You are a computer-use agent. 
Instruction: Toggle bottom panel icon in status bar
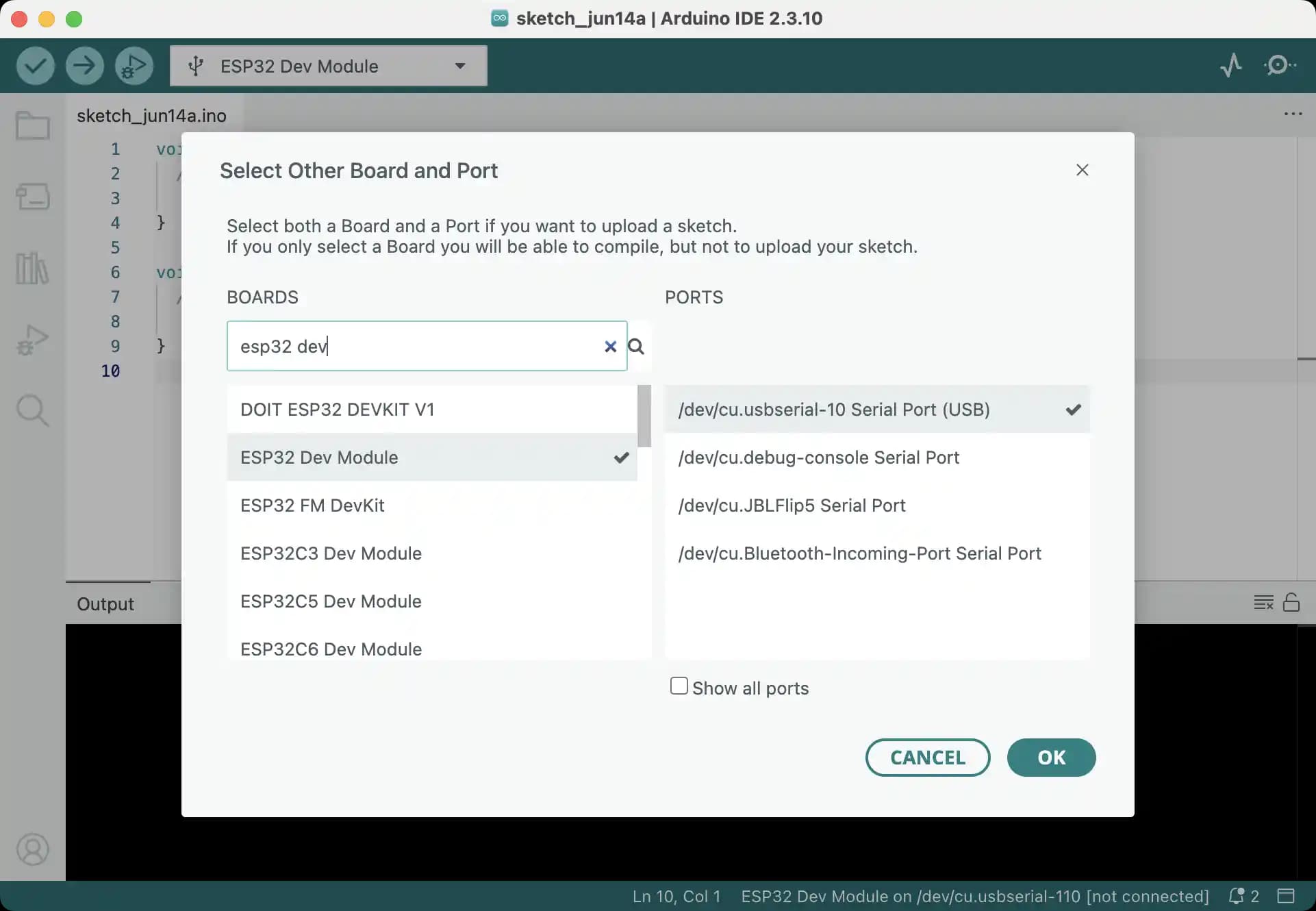coord(1286,896)
